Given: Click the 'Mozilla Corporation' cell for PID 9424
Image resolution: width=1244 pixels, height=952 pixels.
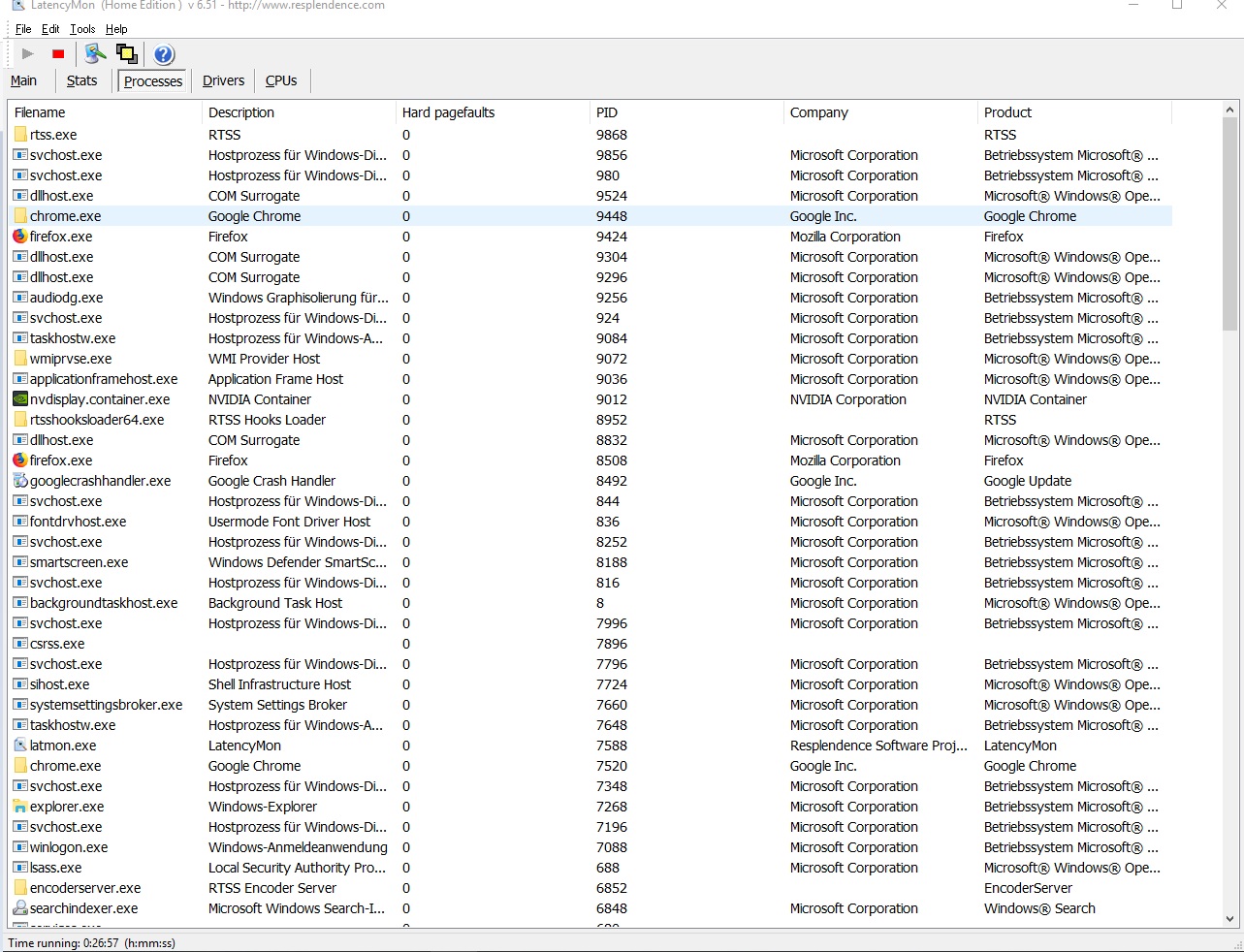Looking at the screenshot, I should point(845,237).
